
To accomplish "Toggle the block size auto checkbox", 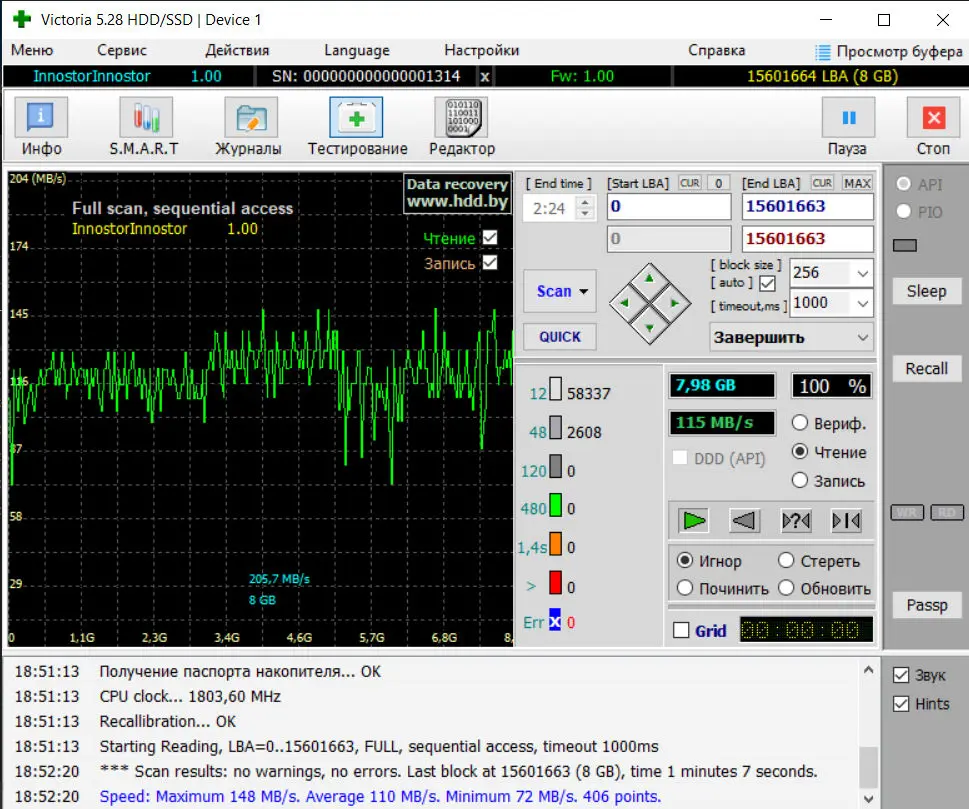I will 768,283.
